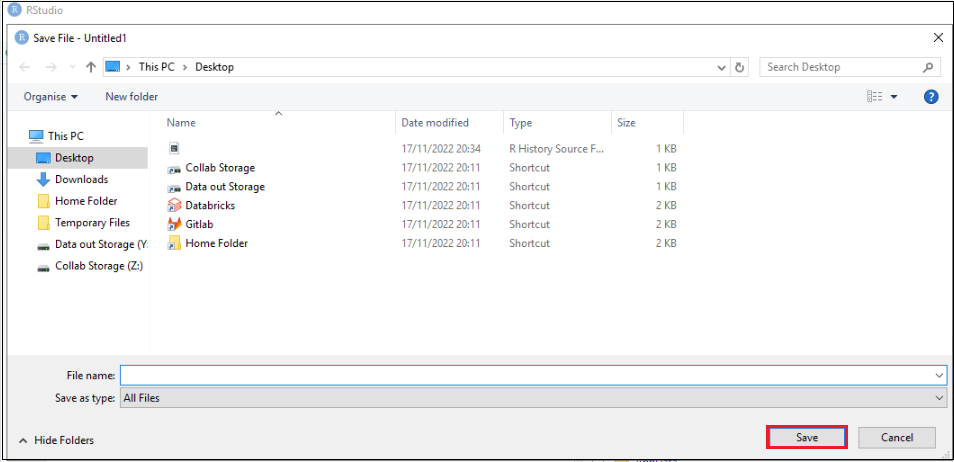The image size is (954, 462).
Task: Click the Databricks shortcut icon
Action: [x=174, y=205]
